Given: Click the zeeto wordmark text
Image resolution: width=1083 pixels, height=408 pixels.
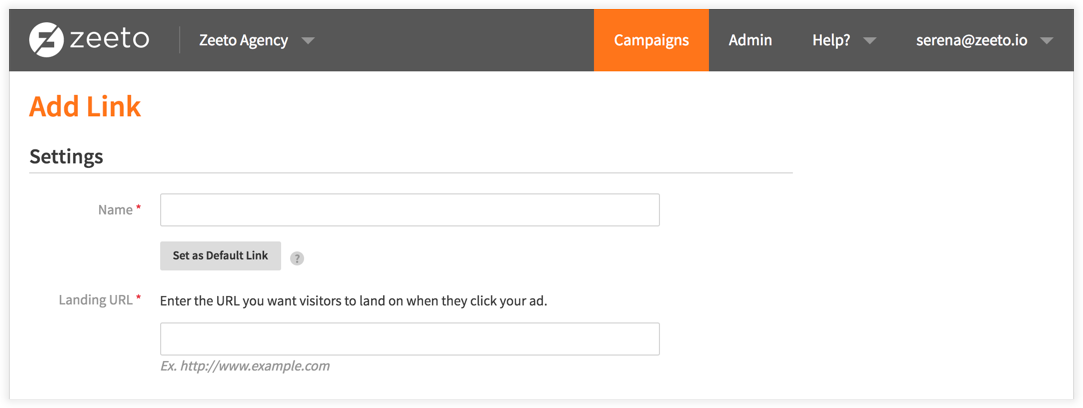Looking at the screenshot, I should [x=109, y=40].
